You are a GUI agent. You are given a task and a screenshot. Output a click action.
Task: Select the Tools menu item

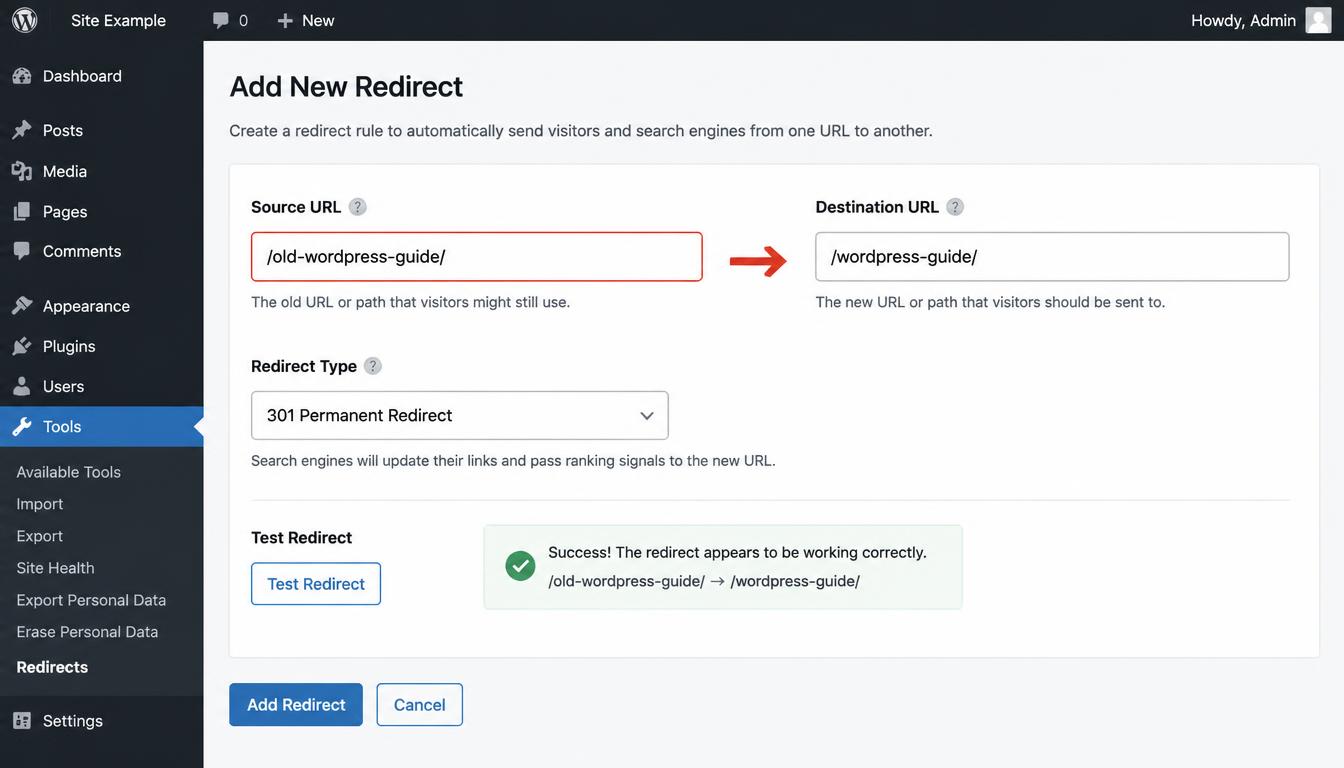(x=102, y=426)
